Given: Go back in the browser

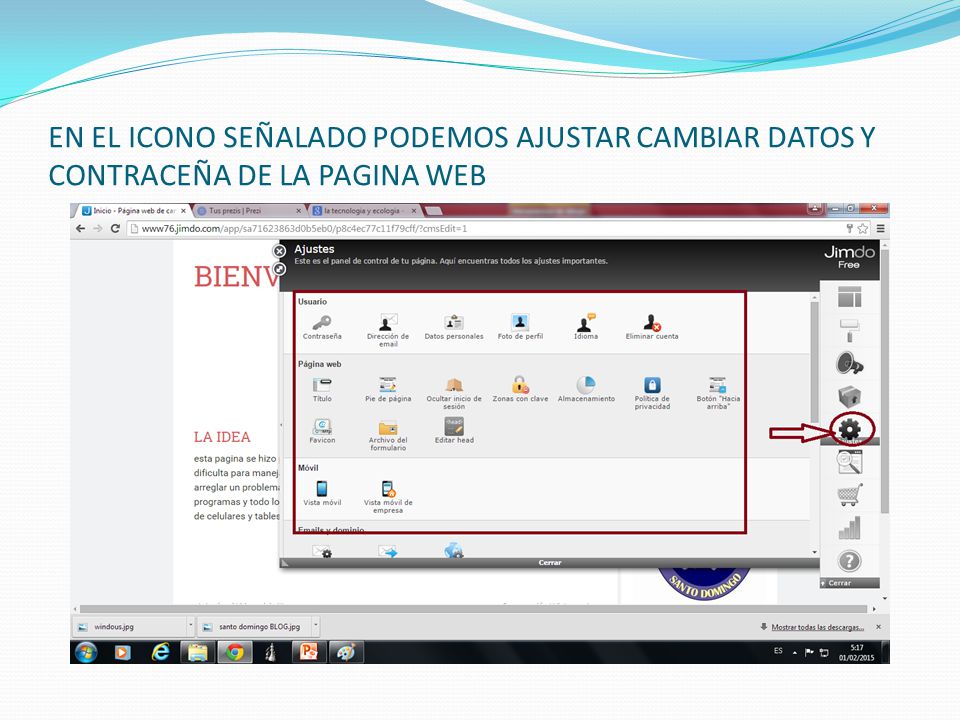Looking at the screenshot, I should click(81, 228).
